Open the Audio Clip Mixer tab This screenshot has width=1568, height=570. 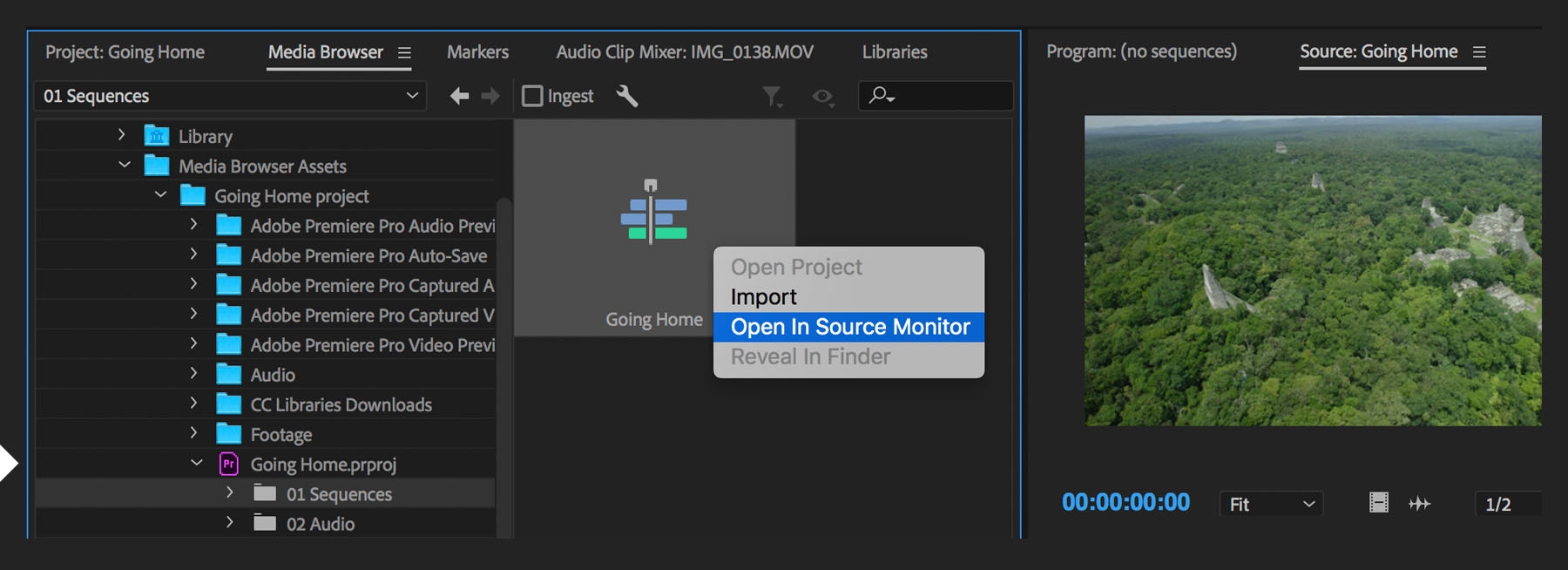coord(685,52)
